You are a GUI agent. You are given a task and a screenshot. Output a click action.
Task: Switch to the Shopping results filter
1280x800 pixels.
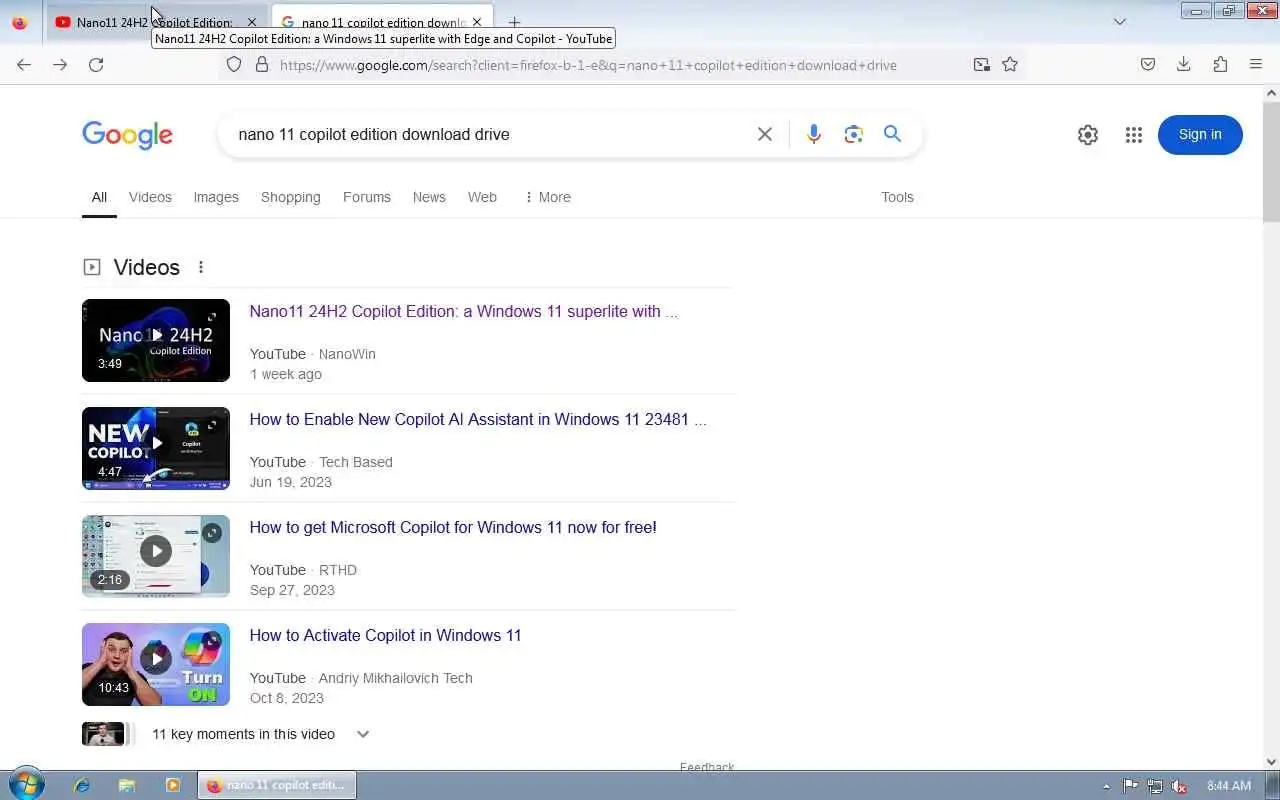click(291, 197)
